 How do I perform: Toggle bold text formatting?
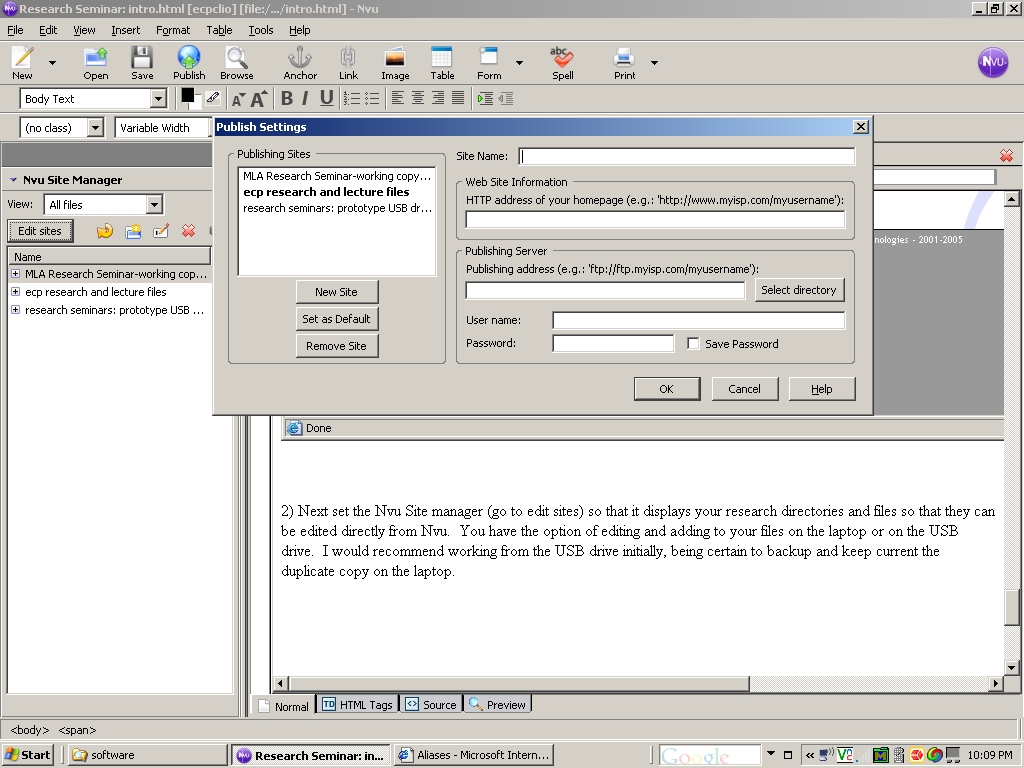pos(287,98)
